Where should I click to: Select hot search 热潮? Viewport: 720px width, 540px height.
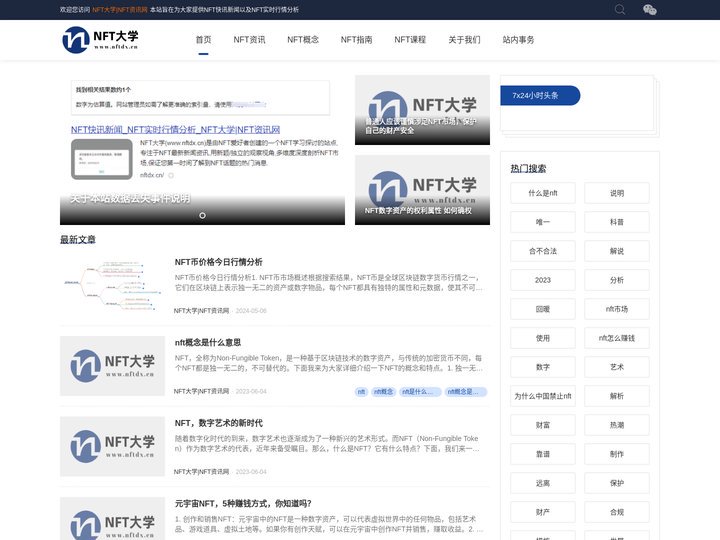[617, 425]
